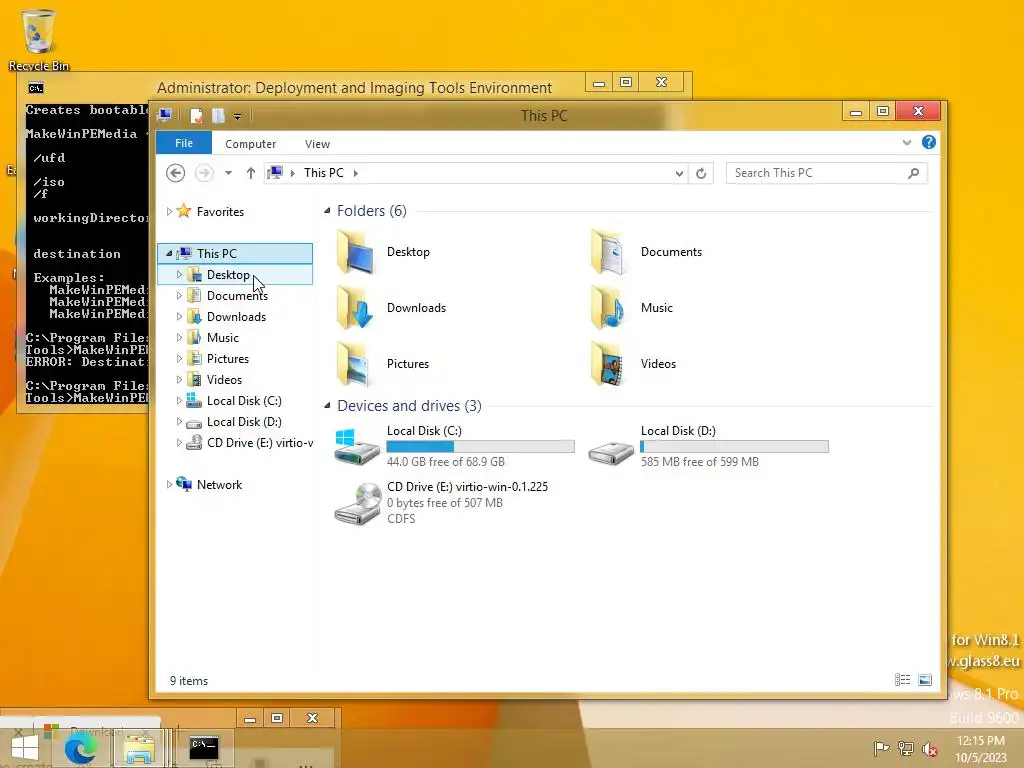Launch Microsoft Edge from taskbar
1024x768 pixels.
coord(80,748)
